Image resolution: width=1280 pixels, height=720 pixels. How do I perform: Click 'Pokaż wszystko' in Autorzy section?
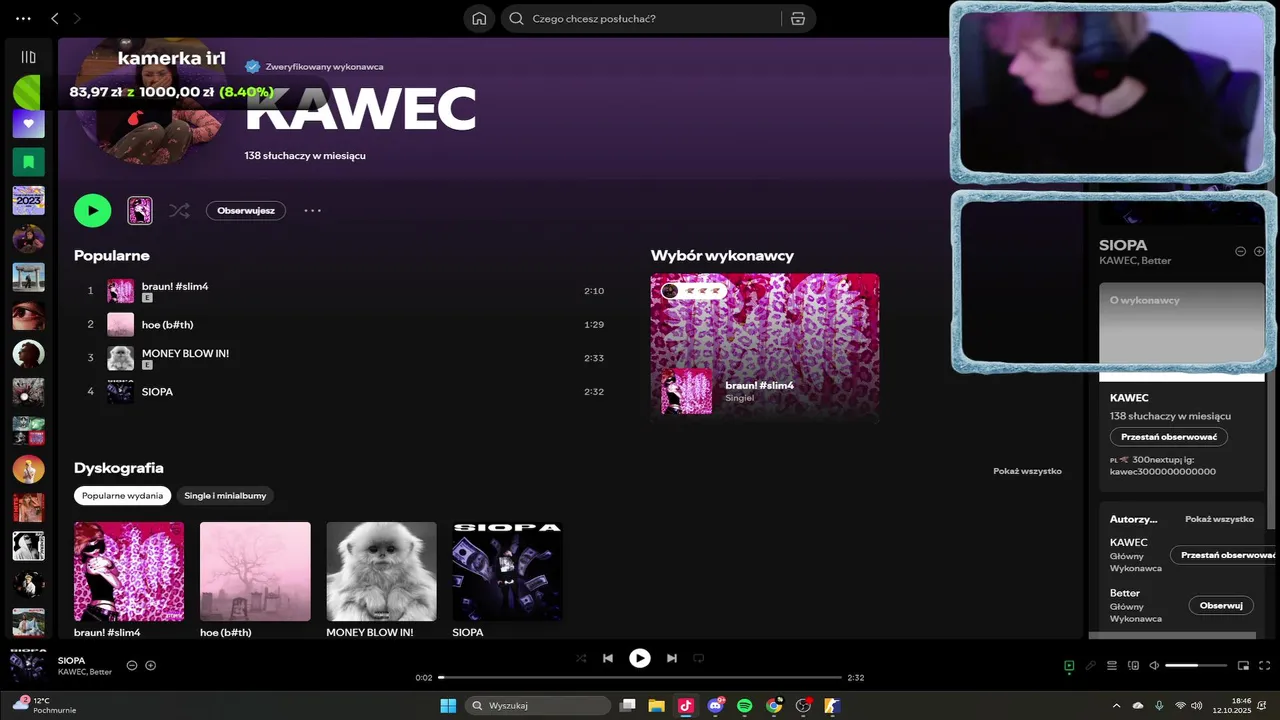(1219, 519)
